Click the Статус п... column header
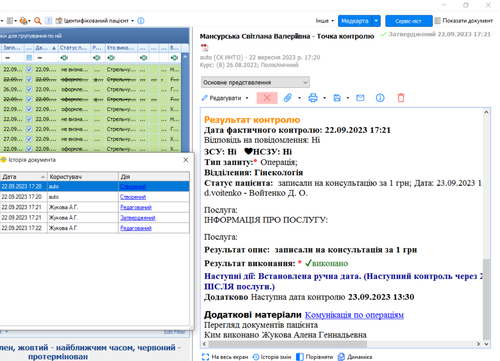500x361 pixels. (x=75, y=48)
